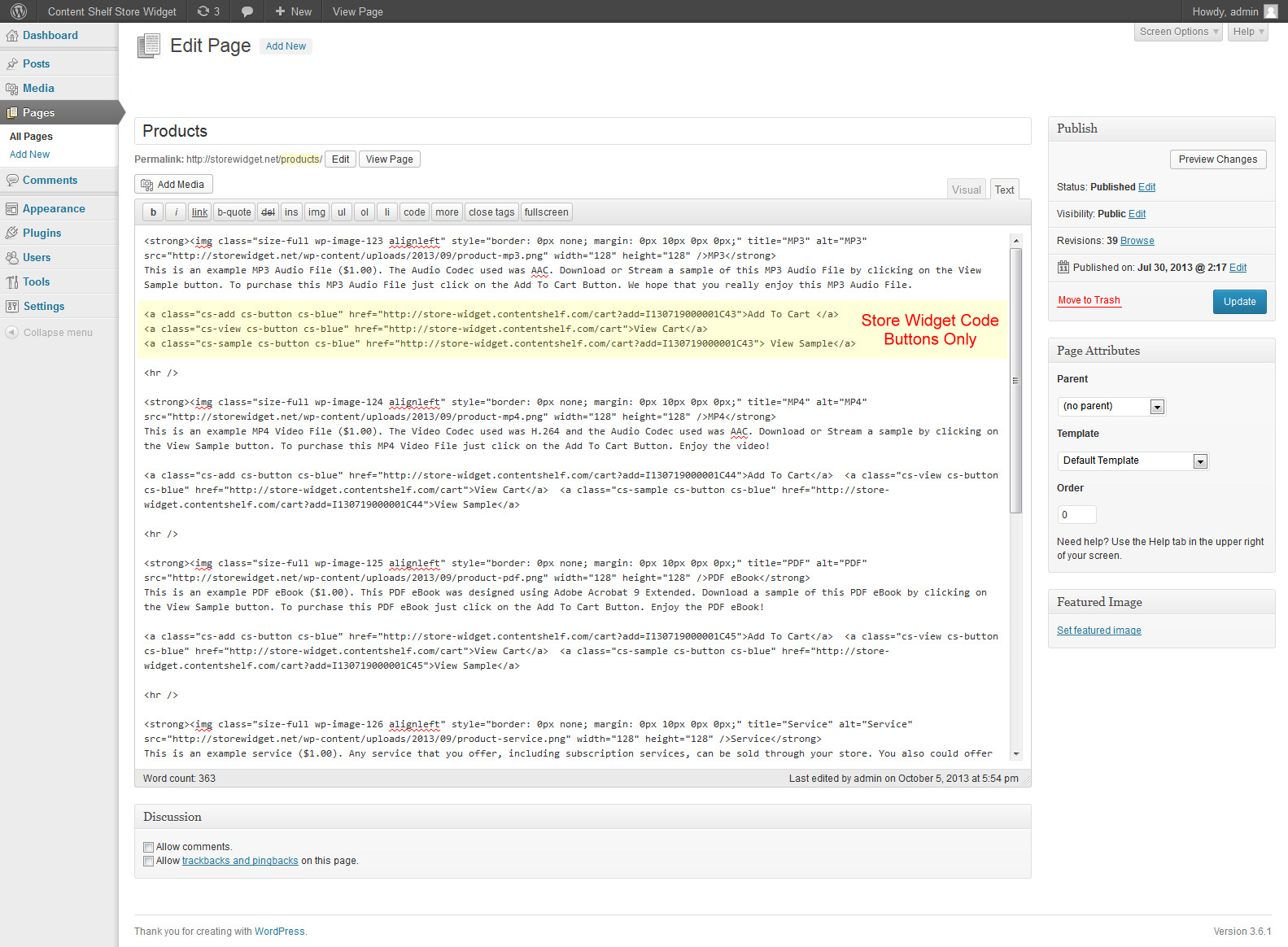Insert li list item tag
This screenshot has width=1288, height=947.
[x=387, y=212]
